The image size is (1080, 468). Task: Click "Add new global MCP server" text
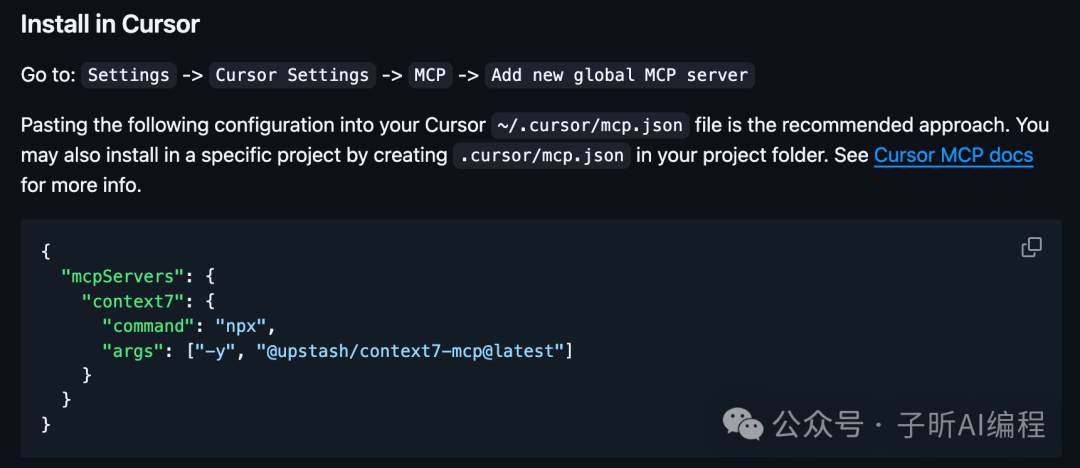coord(619,75)
